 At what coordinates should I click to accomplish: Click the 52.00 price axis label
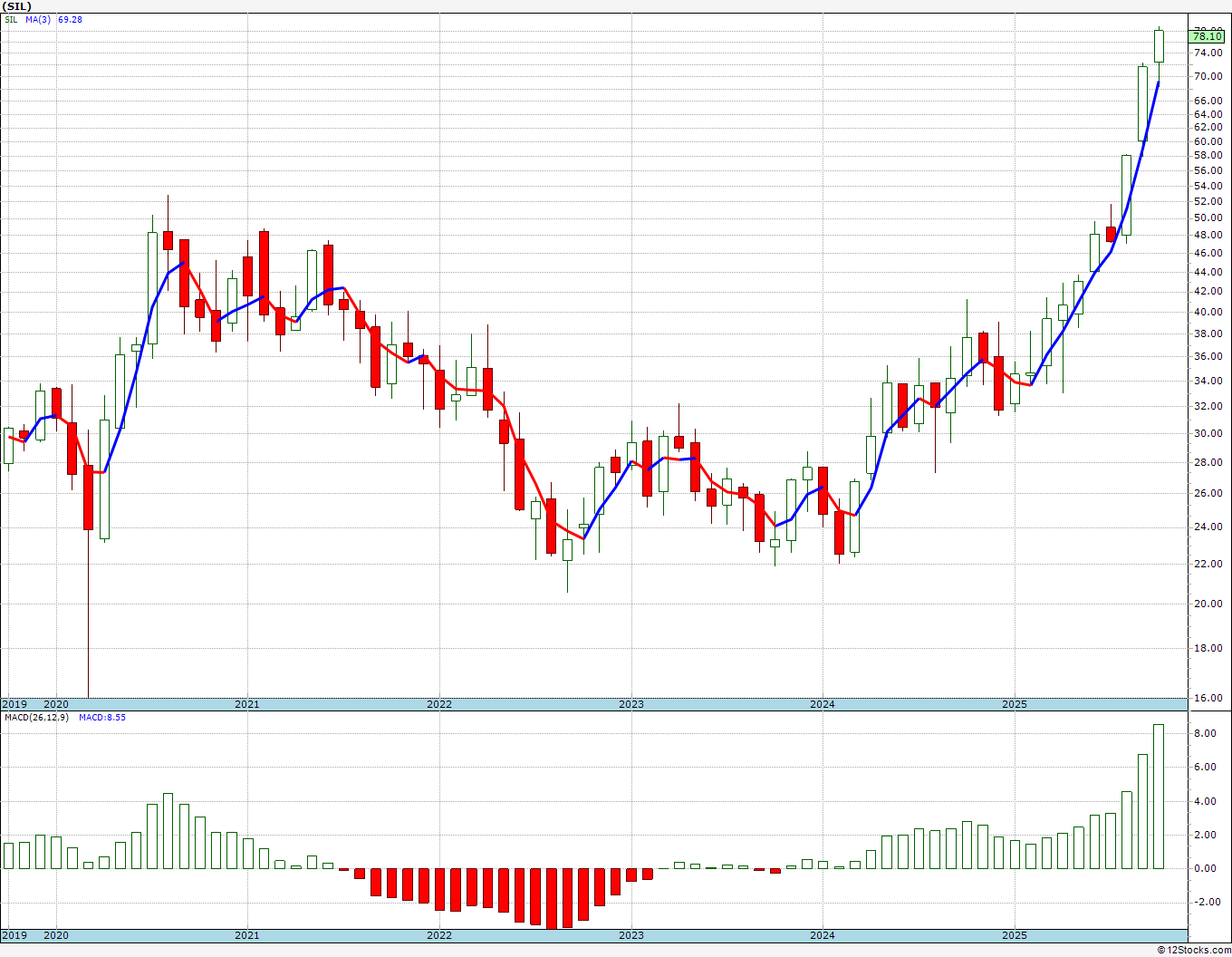1208,201
